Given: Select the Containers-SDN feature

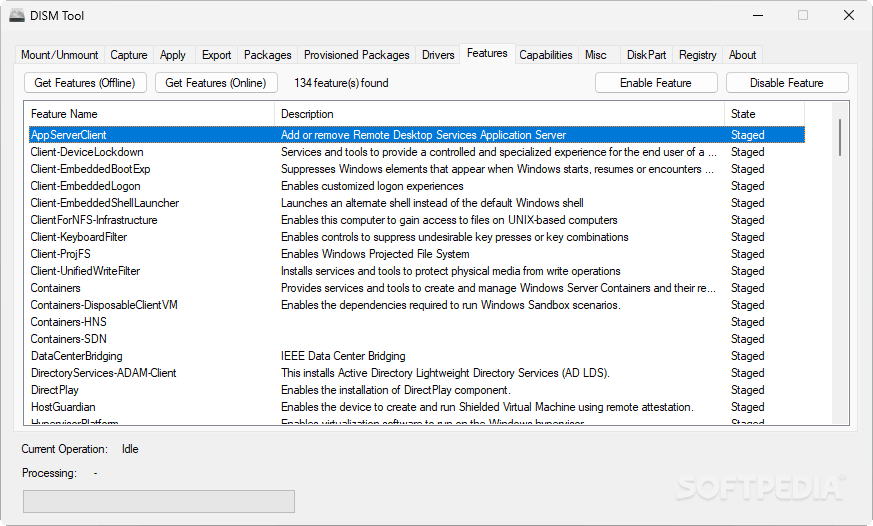Looking at the screenshot, I should 416,339.
